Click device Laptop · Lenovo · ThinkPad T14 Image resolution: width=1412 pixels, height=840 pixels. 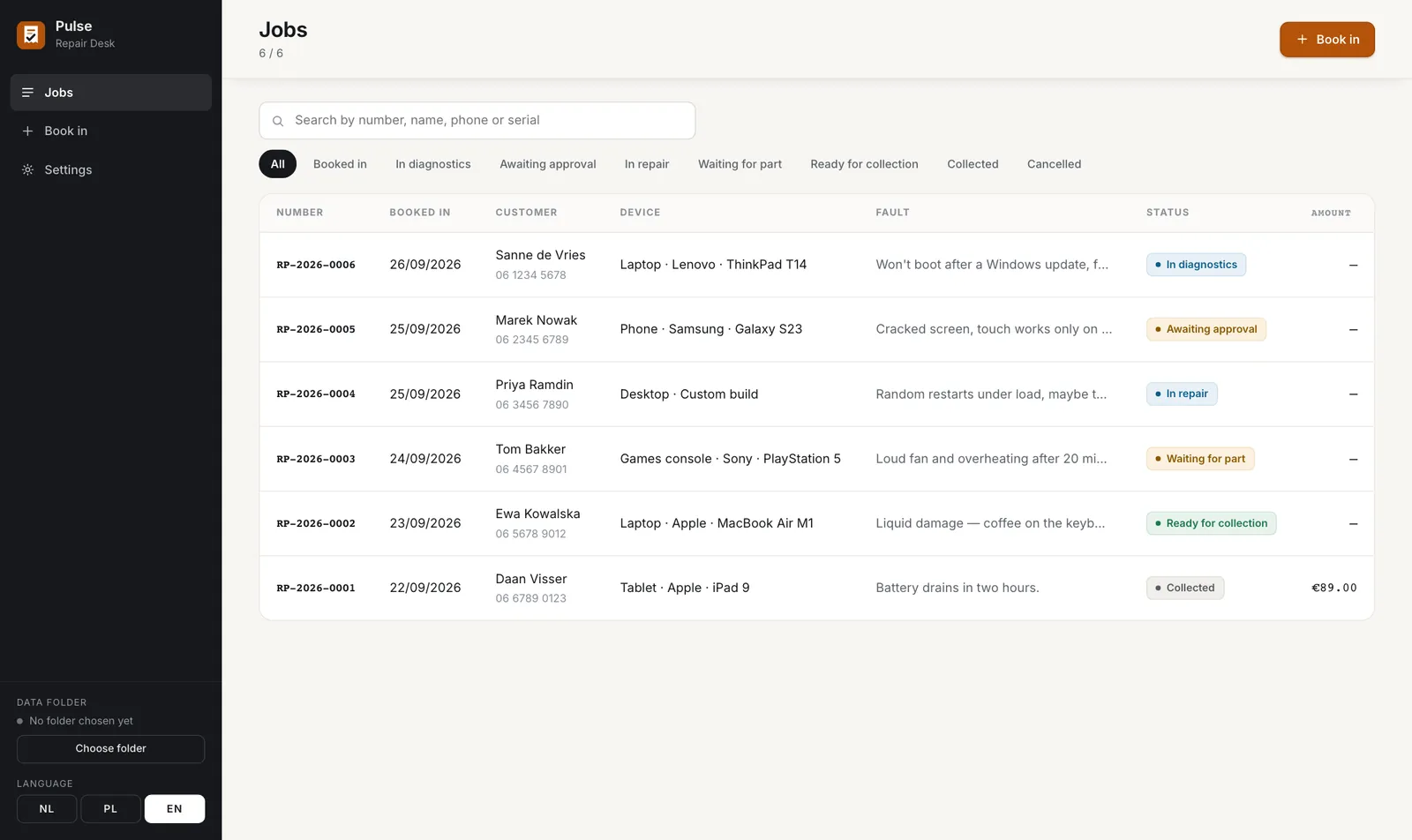point(713,265)
